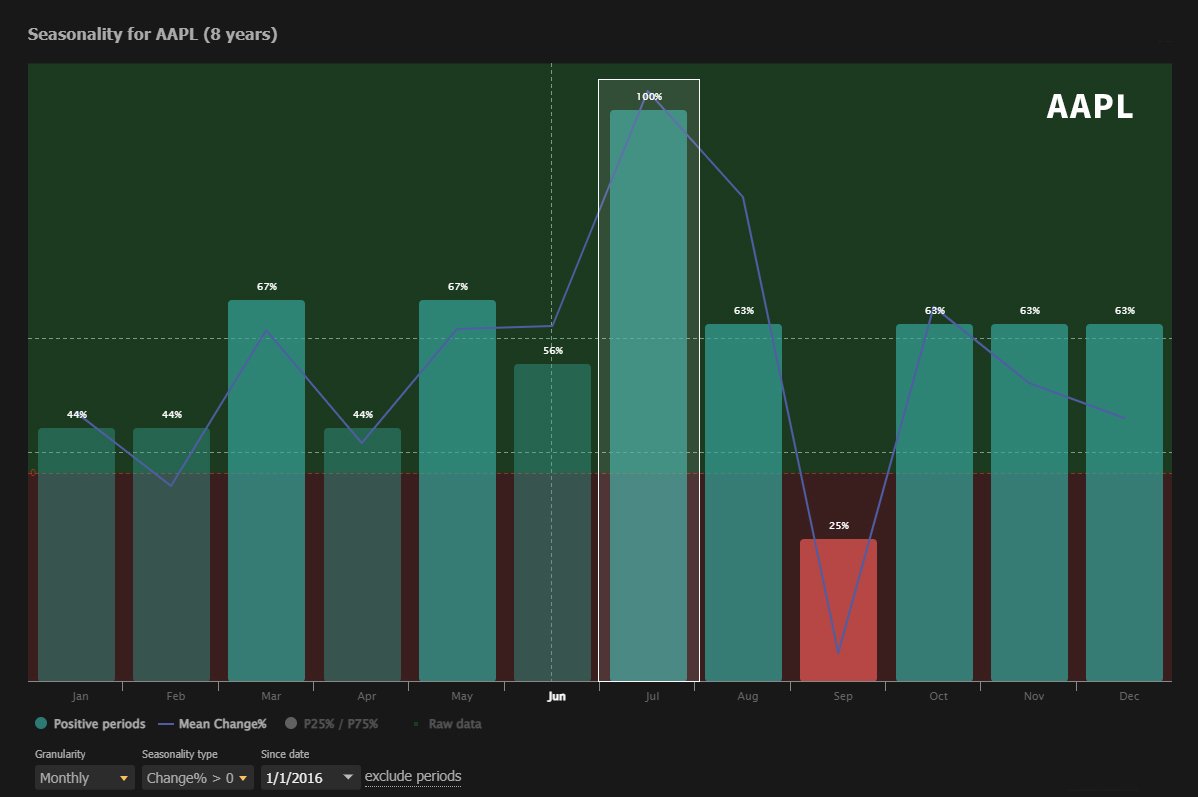Select the May 67% bar
The height and width of the screenshot is (797, 1198).
coord(458,491)
